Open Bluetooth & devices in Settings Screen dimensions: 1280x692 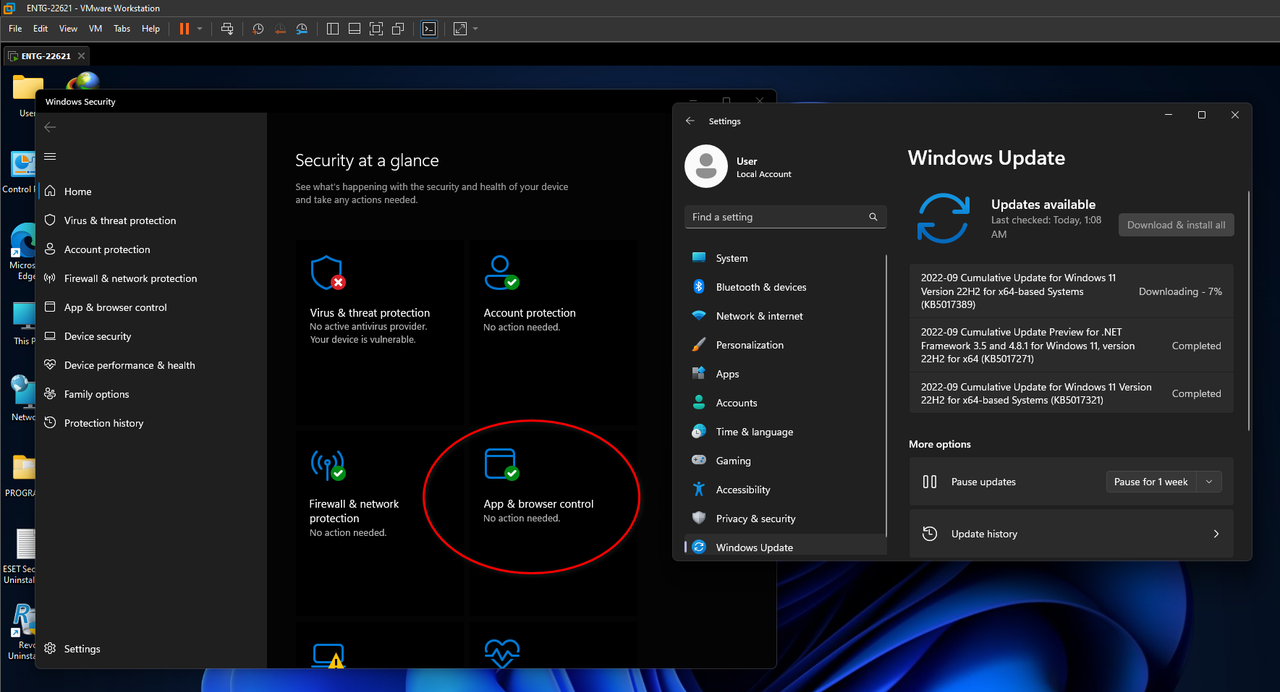(x=785, y=287)
